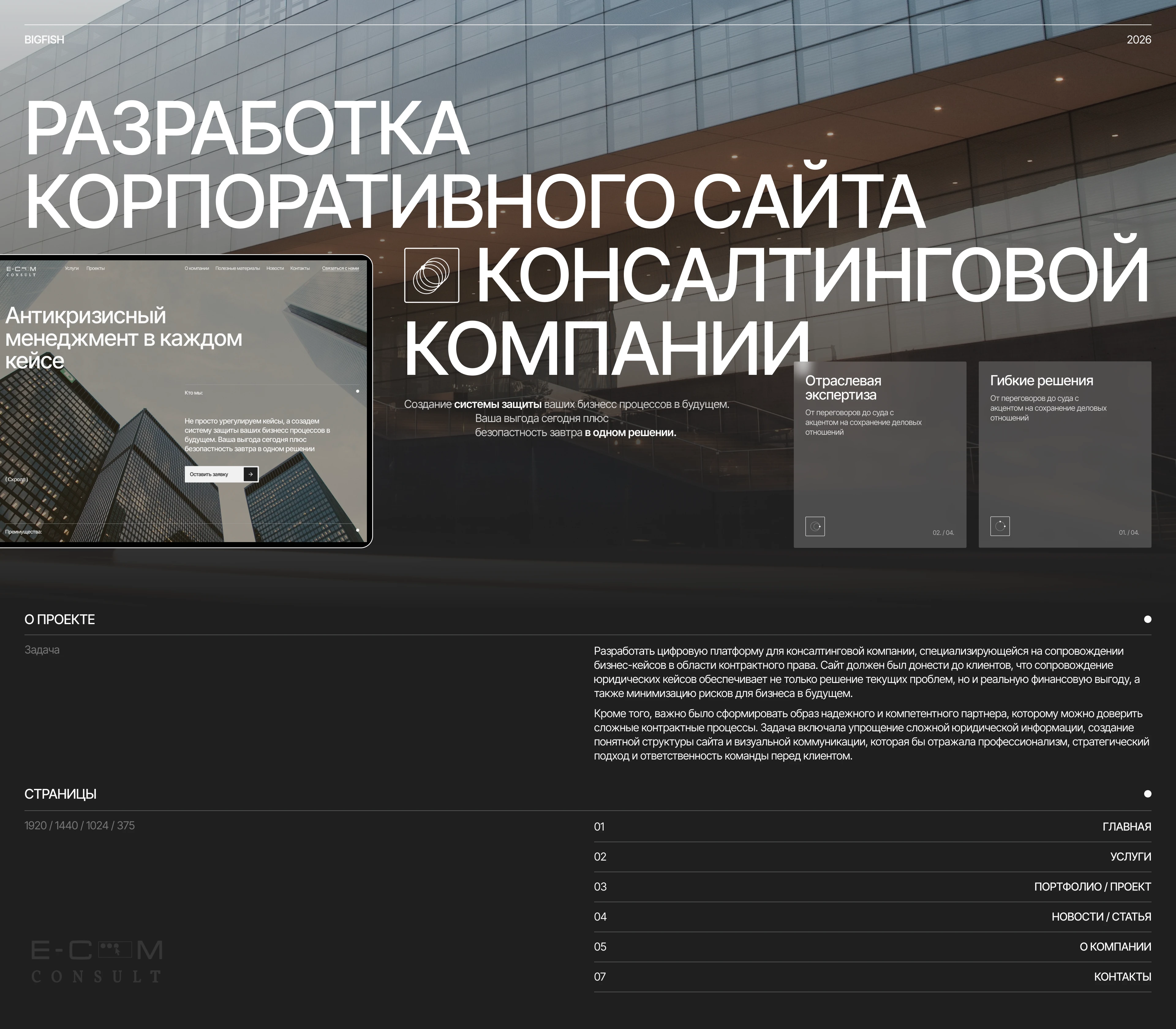Select О компании in the navigation menu
Image resolution: width=1176 pixels, height=1029 pixels.
197,268
